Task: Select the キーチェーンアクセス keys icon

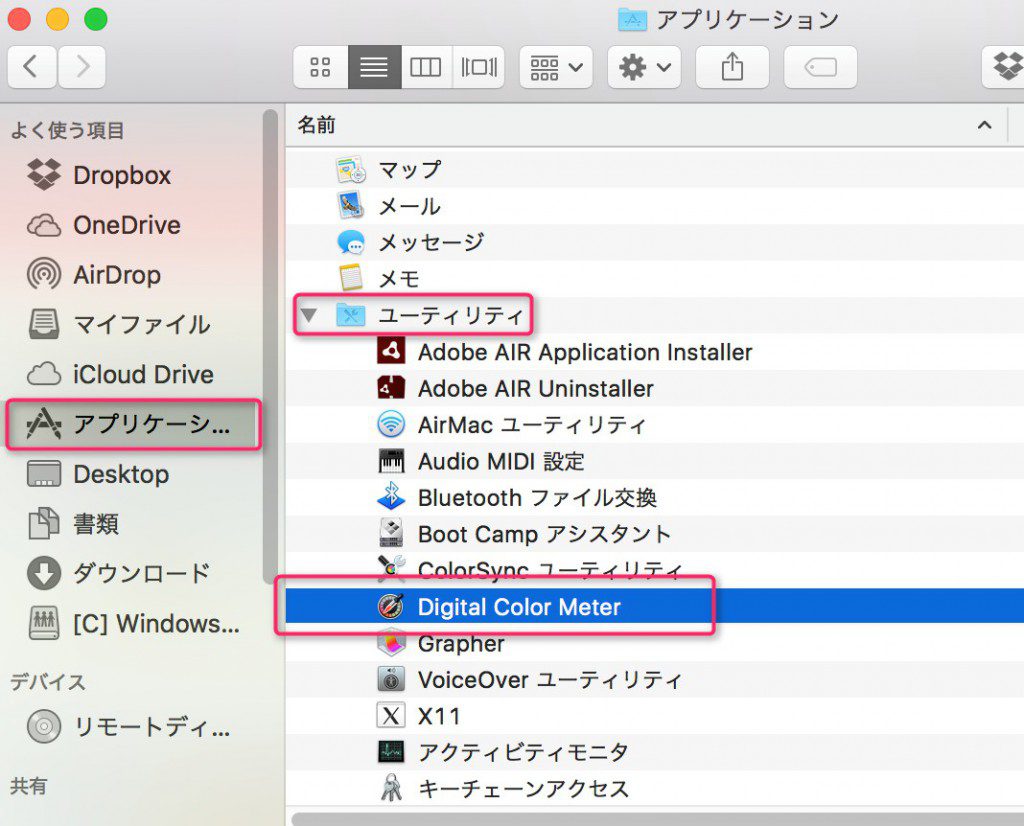Action: [391, 788]
